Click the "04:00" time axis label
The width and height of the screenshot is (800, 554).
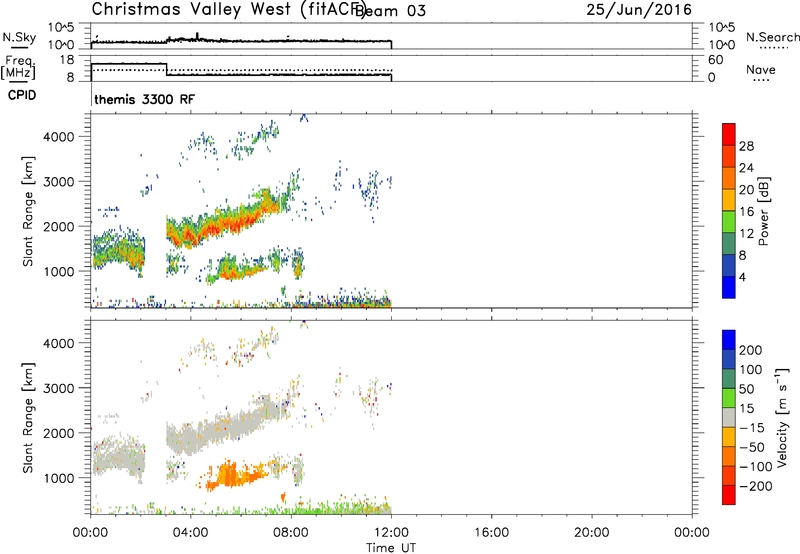[191, 533]
